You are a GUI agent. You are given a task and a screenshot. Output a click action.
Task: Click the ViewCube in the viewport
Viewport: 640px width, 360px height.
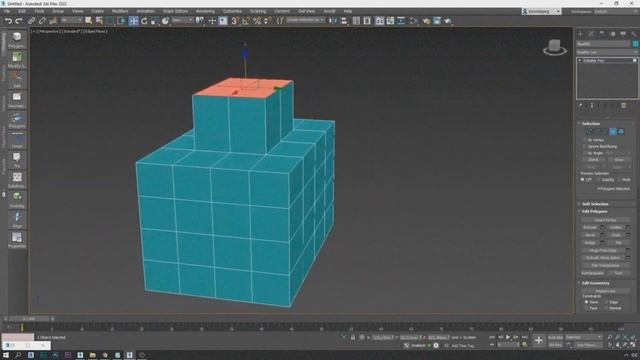coord(555,48)
